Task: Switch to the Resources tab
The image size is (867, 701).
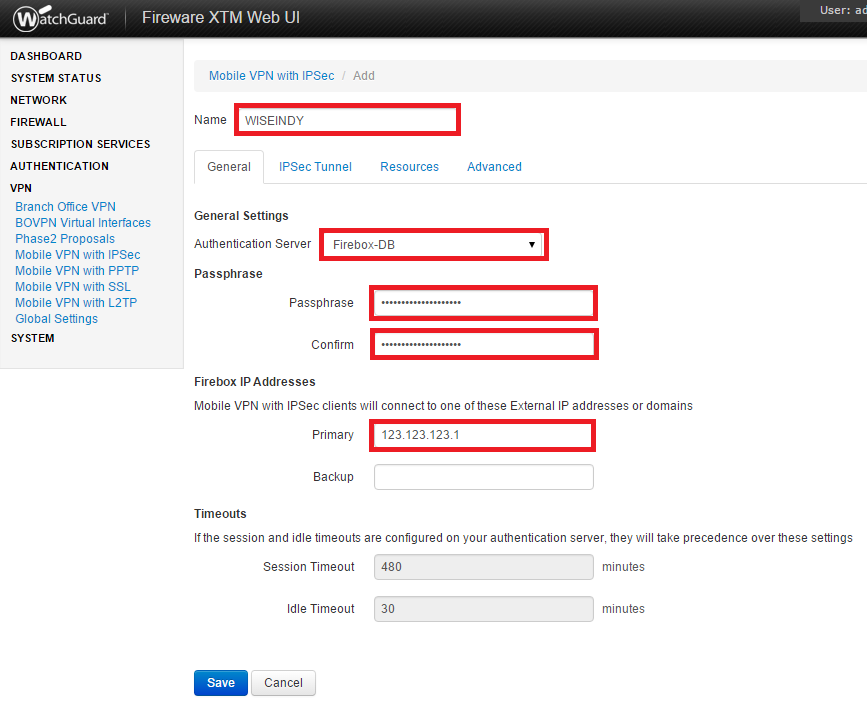Action: point(409,167)
